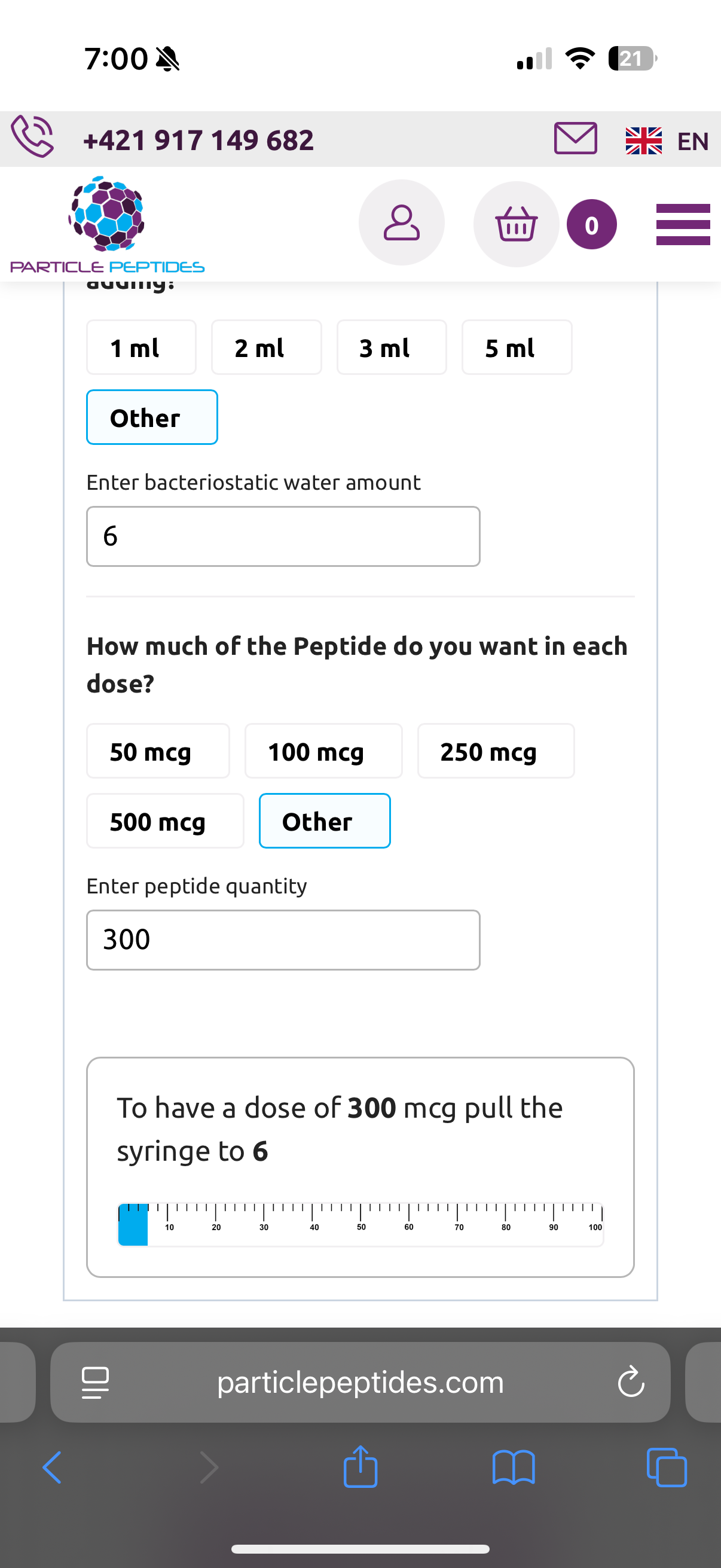
Task: Tap the Safari share icon
Action: (x=360, y=1466)
